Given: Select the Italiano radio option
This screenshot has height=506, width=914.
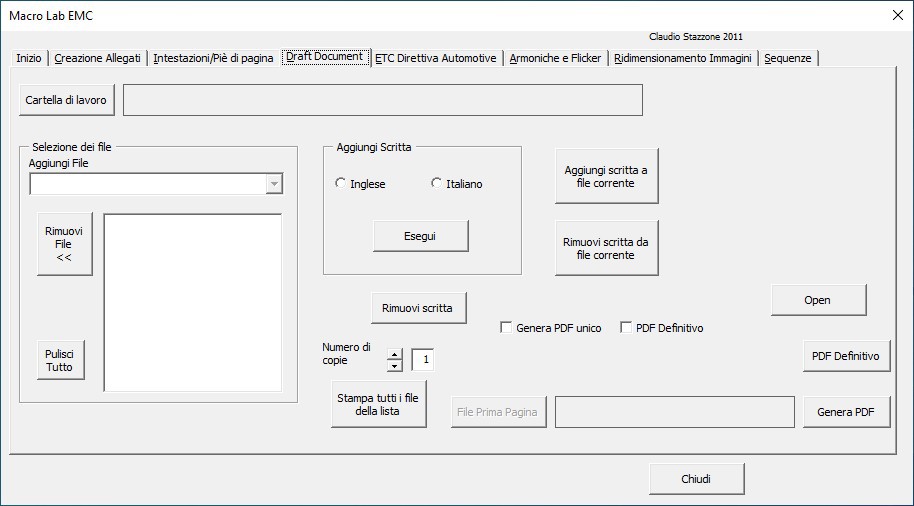Looking at the screenshot, I should (437, 184).
